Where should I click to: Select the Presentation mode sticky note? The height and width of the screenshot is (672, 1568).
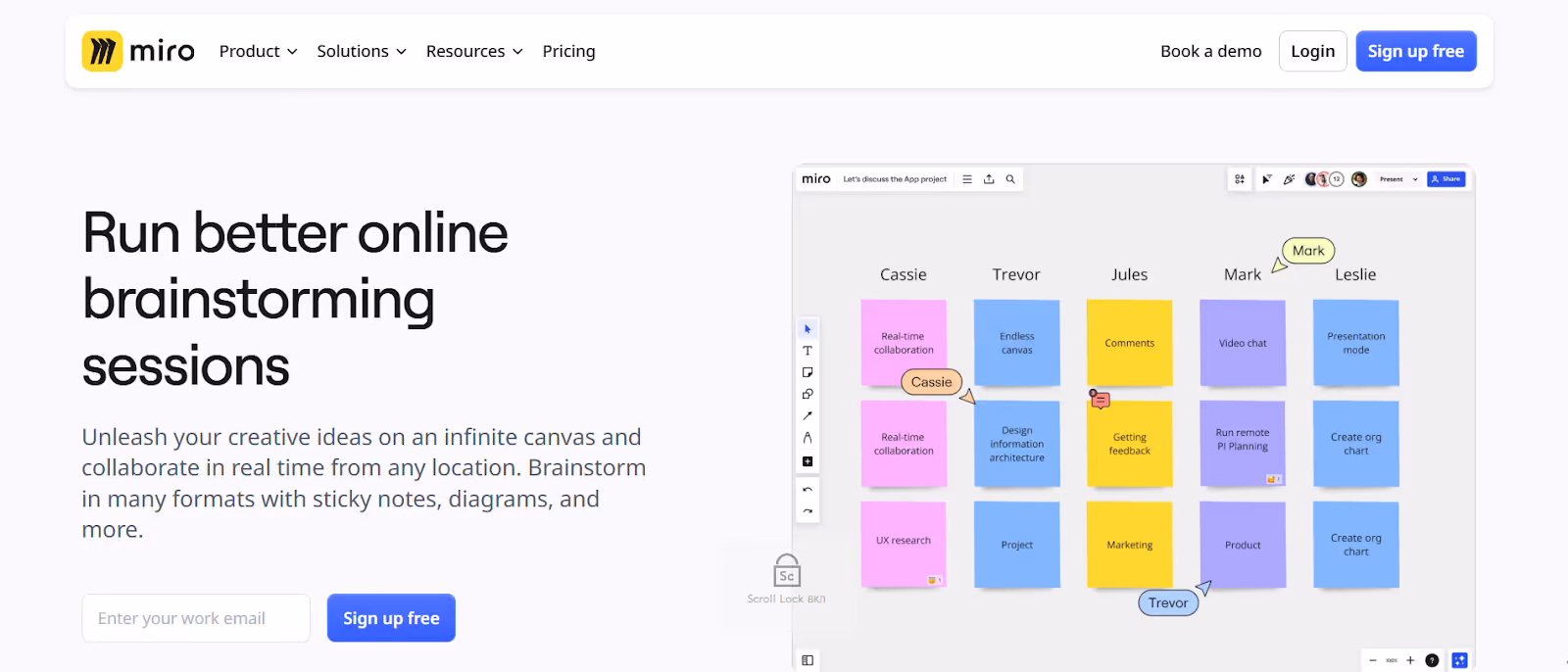click(x=1355, y=343)
